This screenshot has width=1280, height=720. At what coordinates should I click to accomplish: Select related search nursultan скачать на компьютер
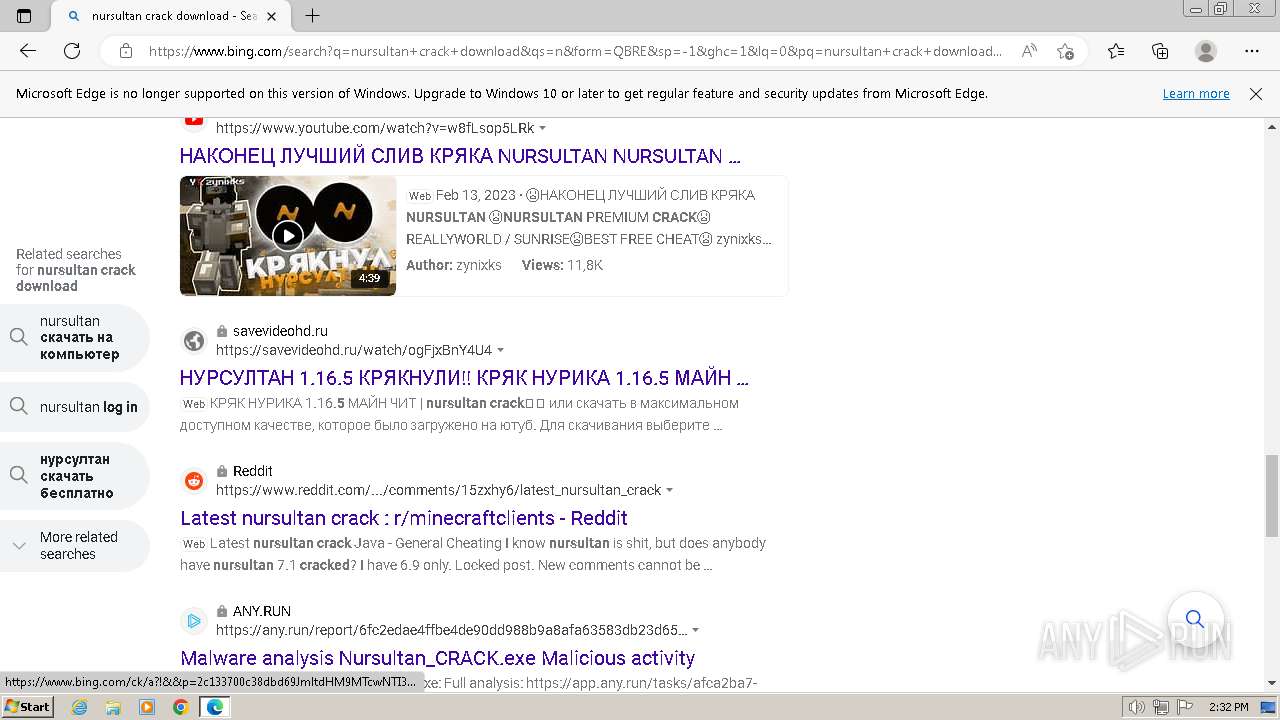75,337
